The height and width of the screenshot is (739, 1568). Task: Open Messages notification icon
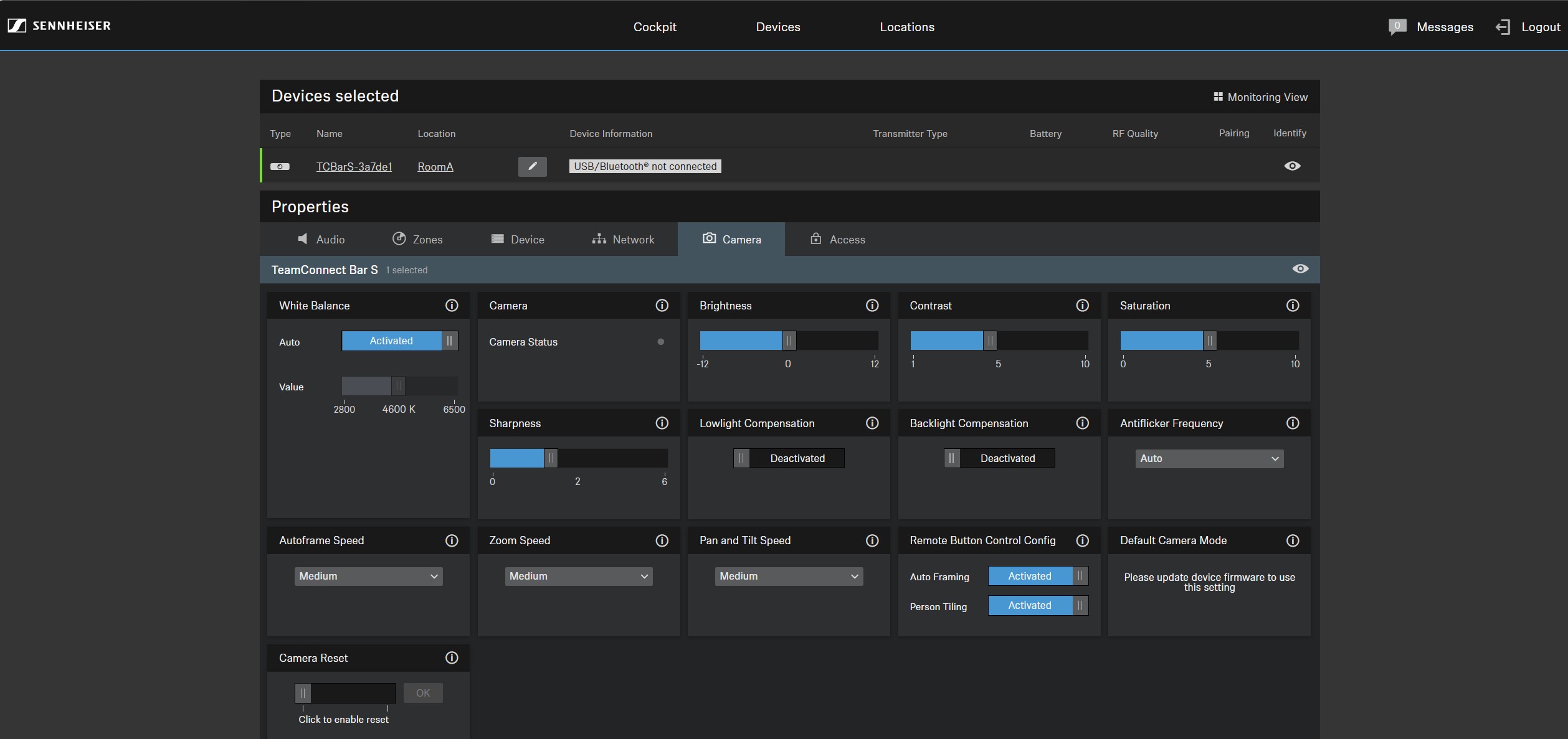1397,27
